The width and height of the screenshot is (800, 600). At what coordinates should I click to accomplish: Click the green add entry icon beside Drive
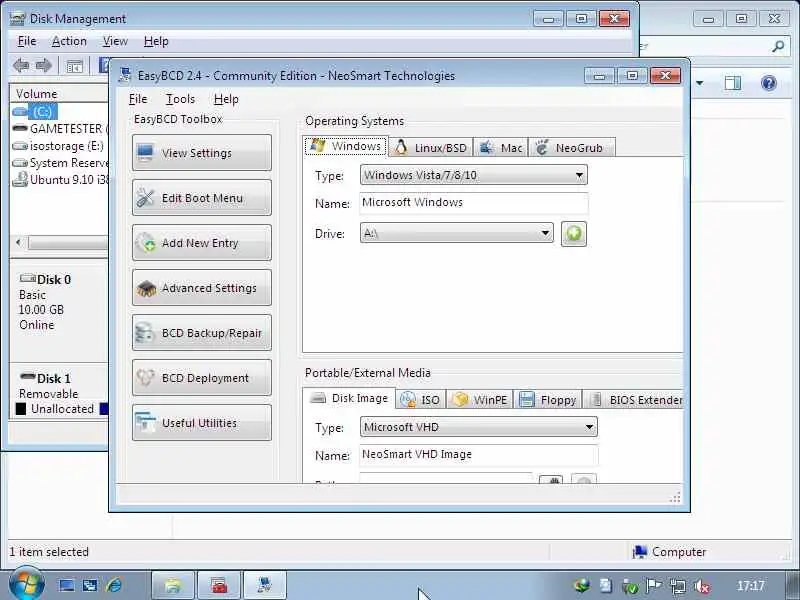(573, 234)
